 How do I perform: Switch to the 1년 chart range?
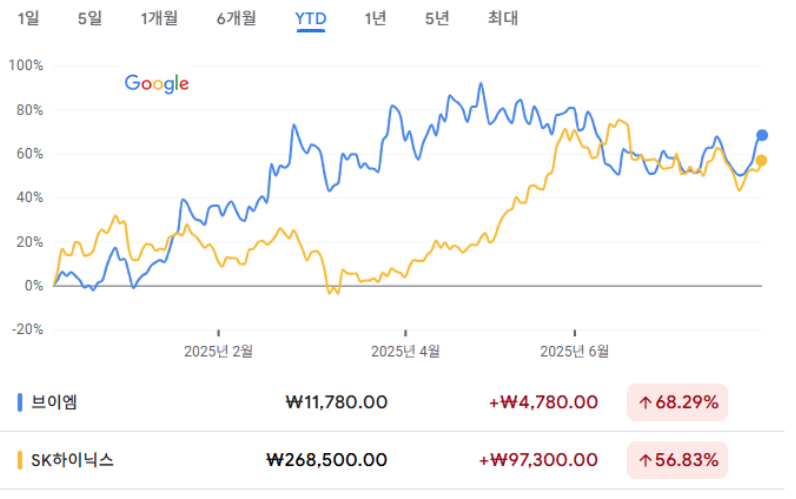pyautogui.click(x=375, y=18)
